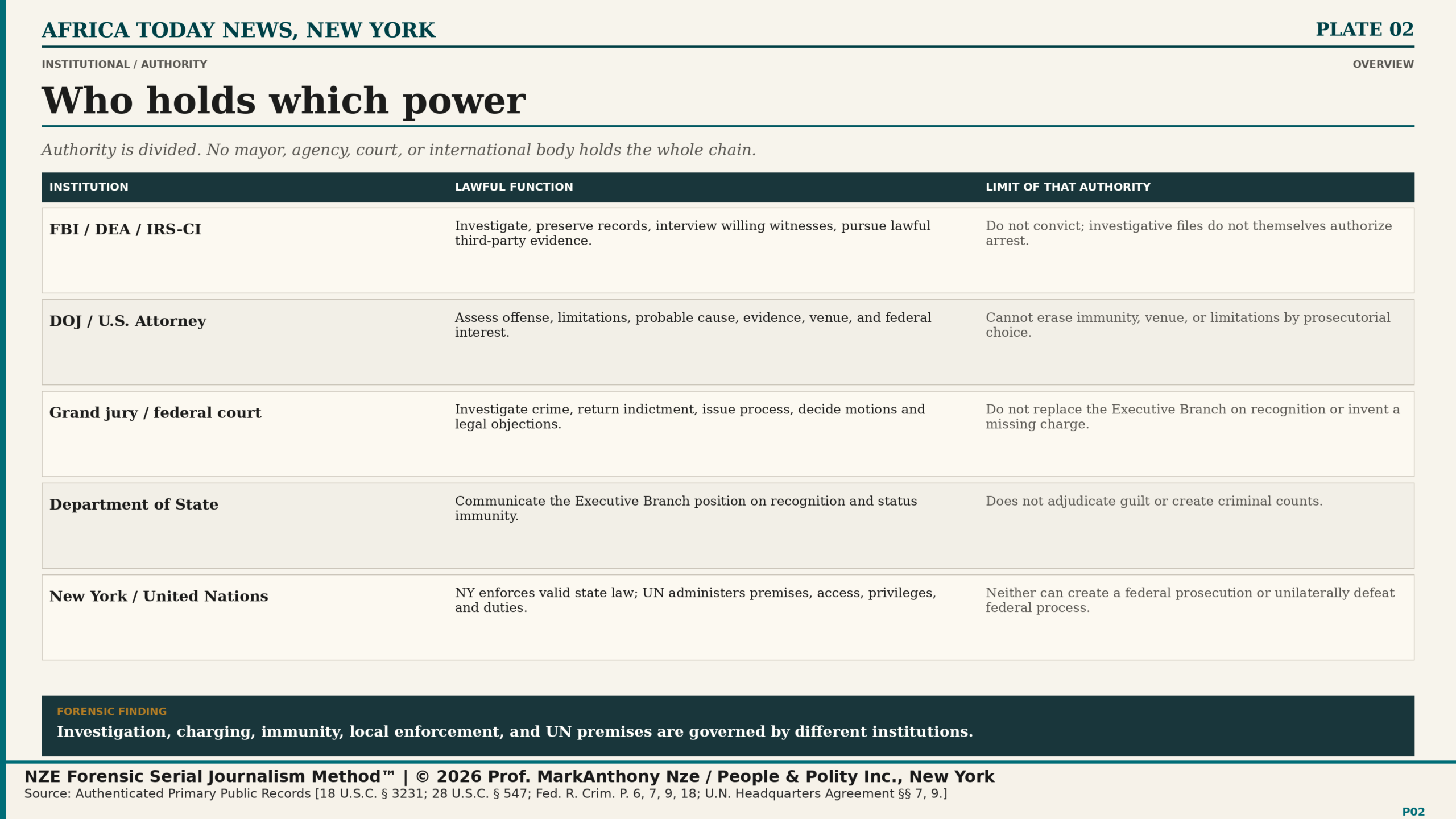Click the LAWFUL FUNCTION column header

[x=514, y=187]
